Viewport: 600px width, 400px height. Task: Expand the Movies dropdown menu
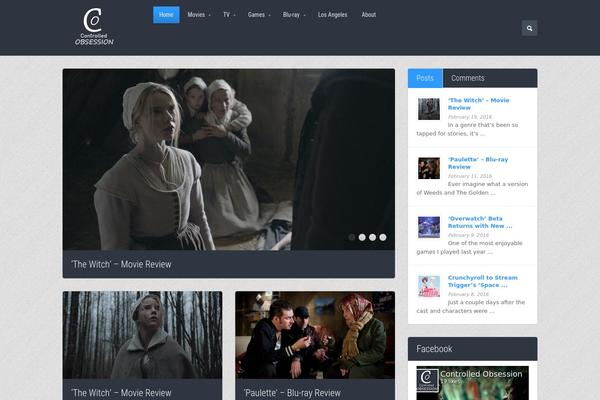[x=199, y=15]
